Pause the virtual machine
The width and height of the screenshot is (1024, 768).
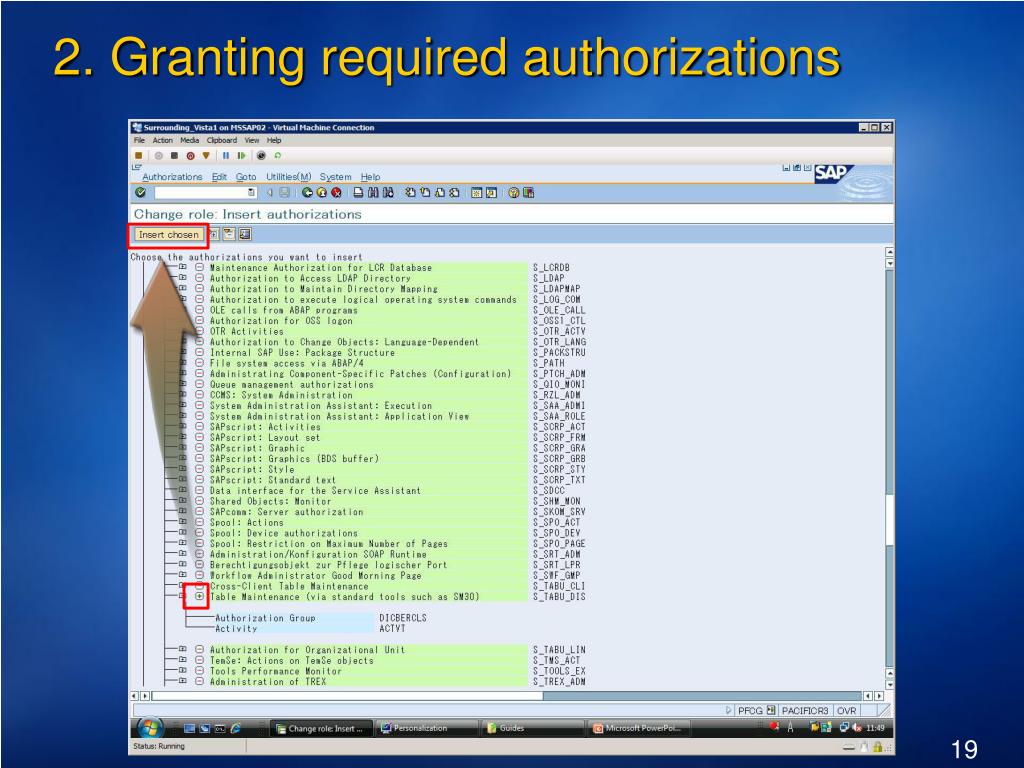tap(226, 156)
